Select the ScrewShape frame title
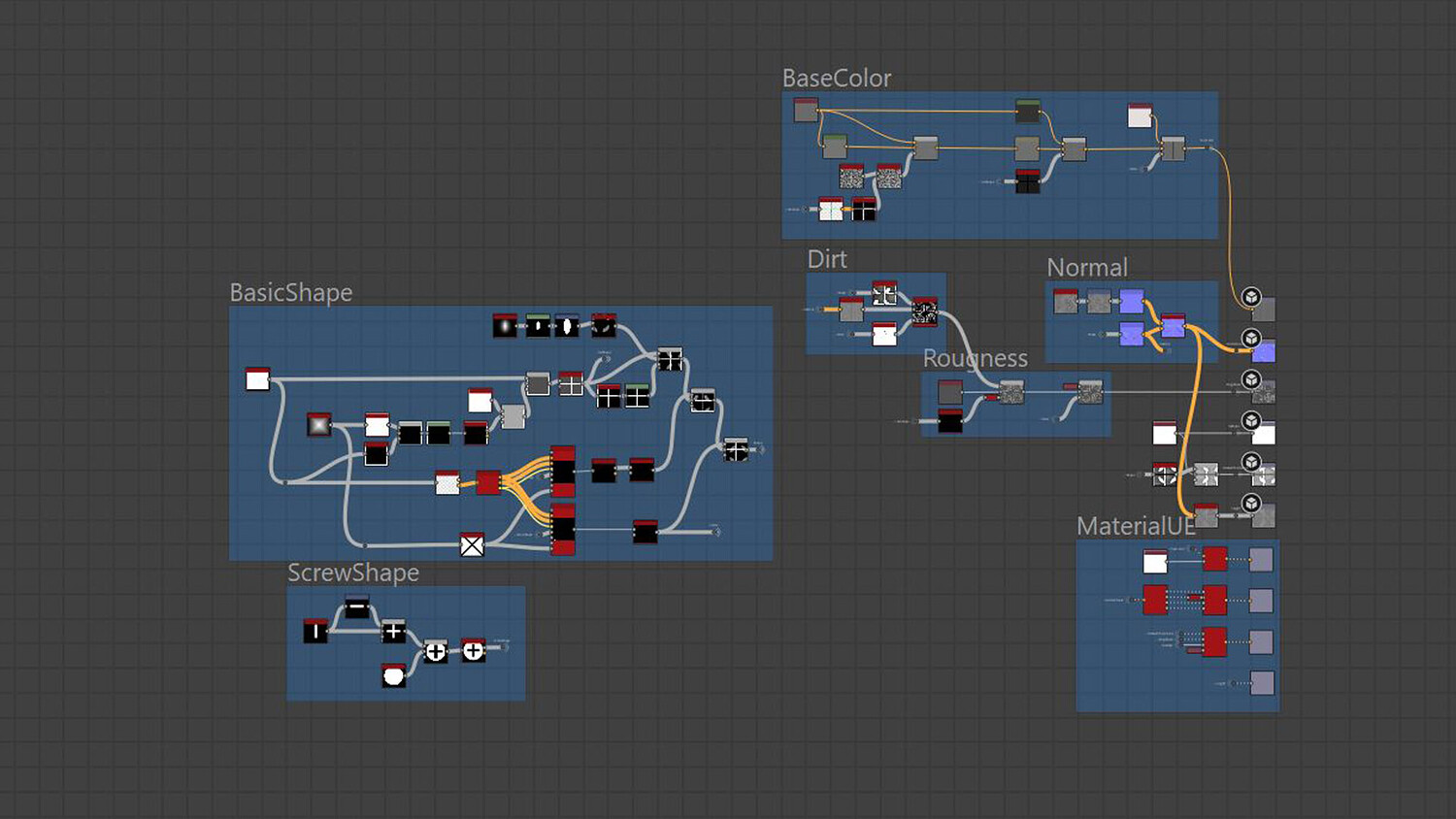 [353, 573]
